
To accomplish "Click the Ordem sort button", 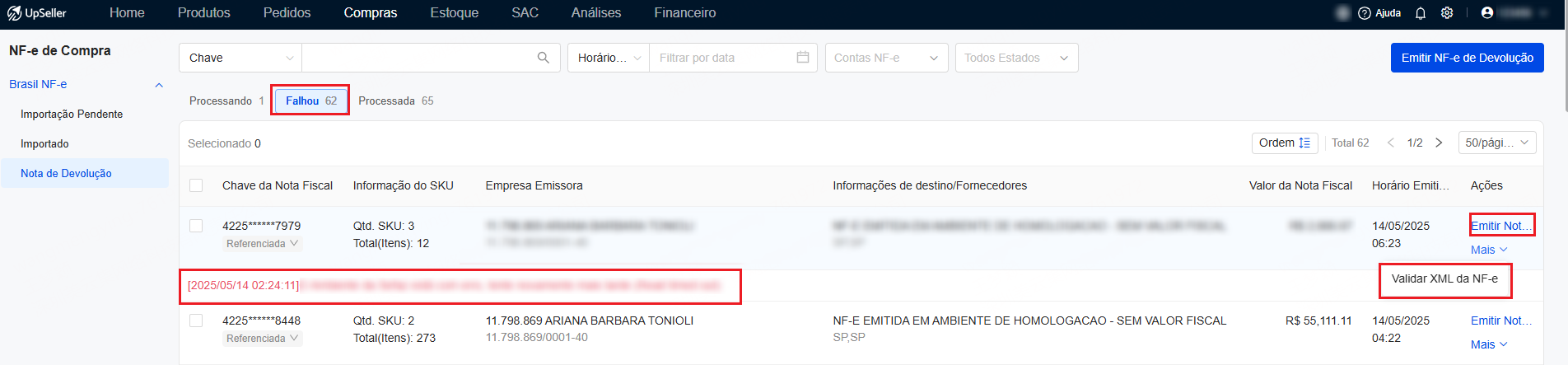I will tap(1285, 143).
